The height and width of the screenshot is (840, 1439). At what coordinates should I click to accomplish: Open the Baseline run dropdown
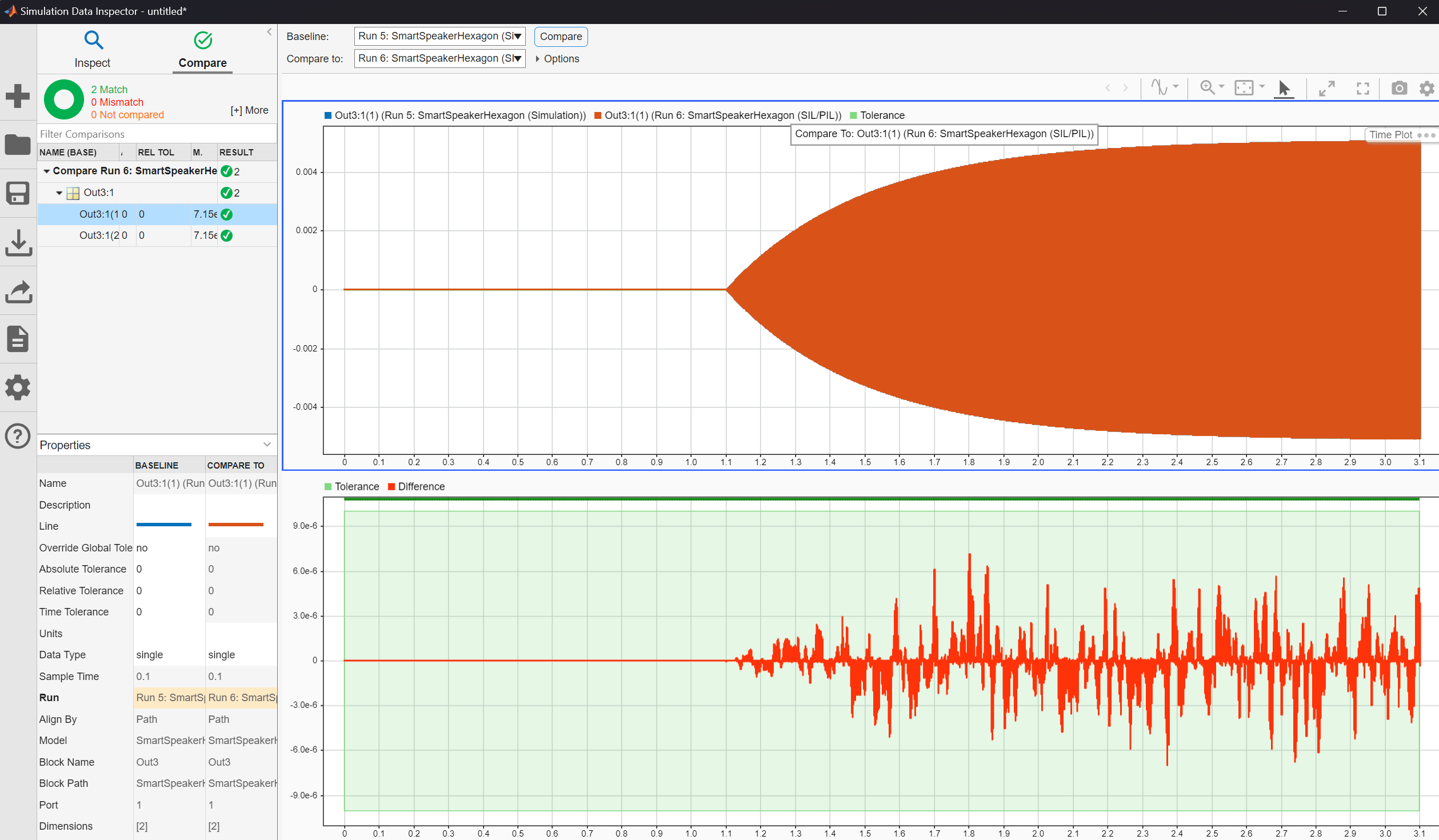pos(439,37)
